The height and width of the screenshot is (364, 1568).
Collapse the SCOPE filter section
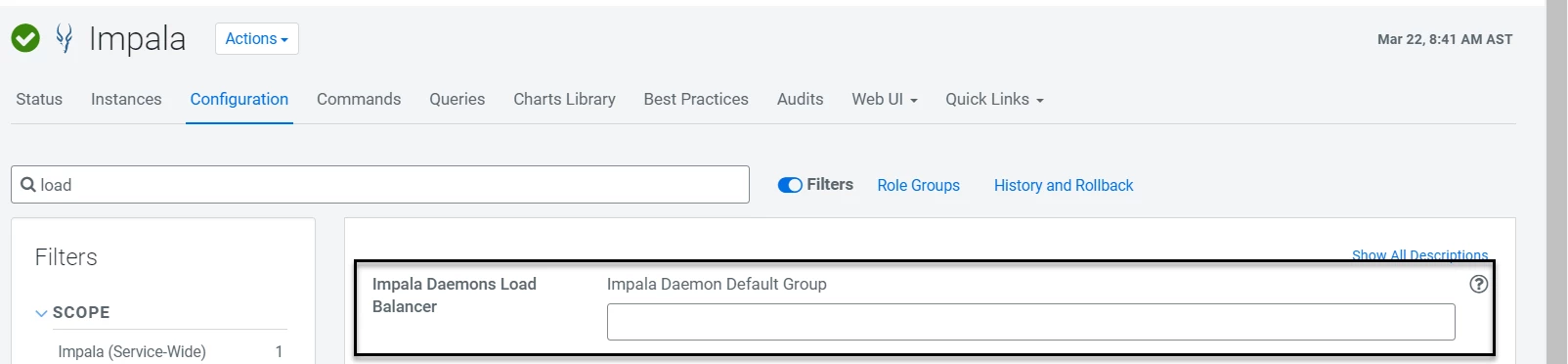coord(41,313)
